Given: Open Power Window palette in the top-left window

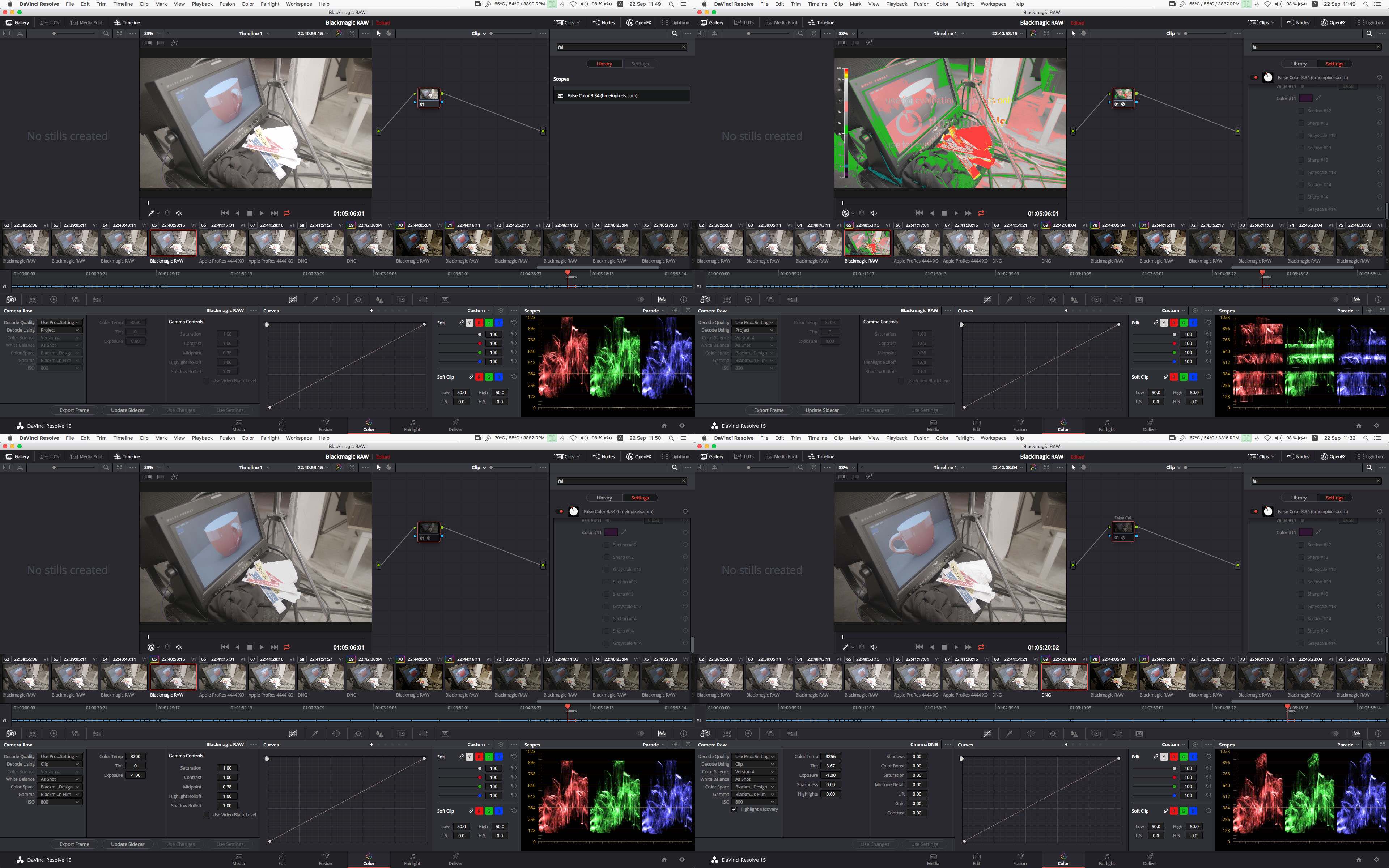Looking at the screenshot, I should tap(336, 299).
